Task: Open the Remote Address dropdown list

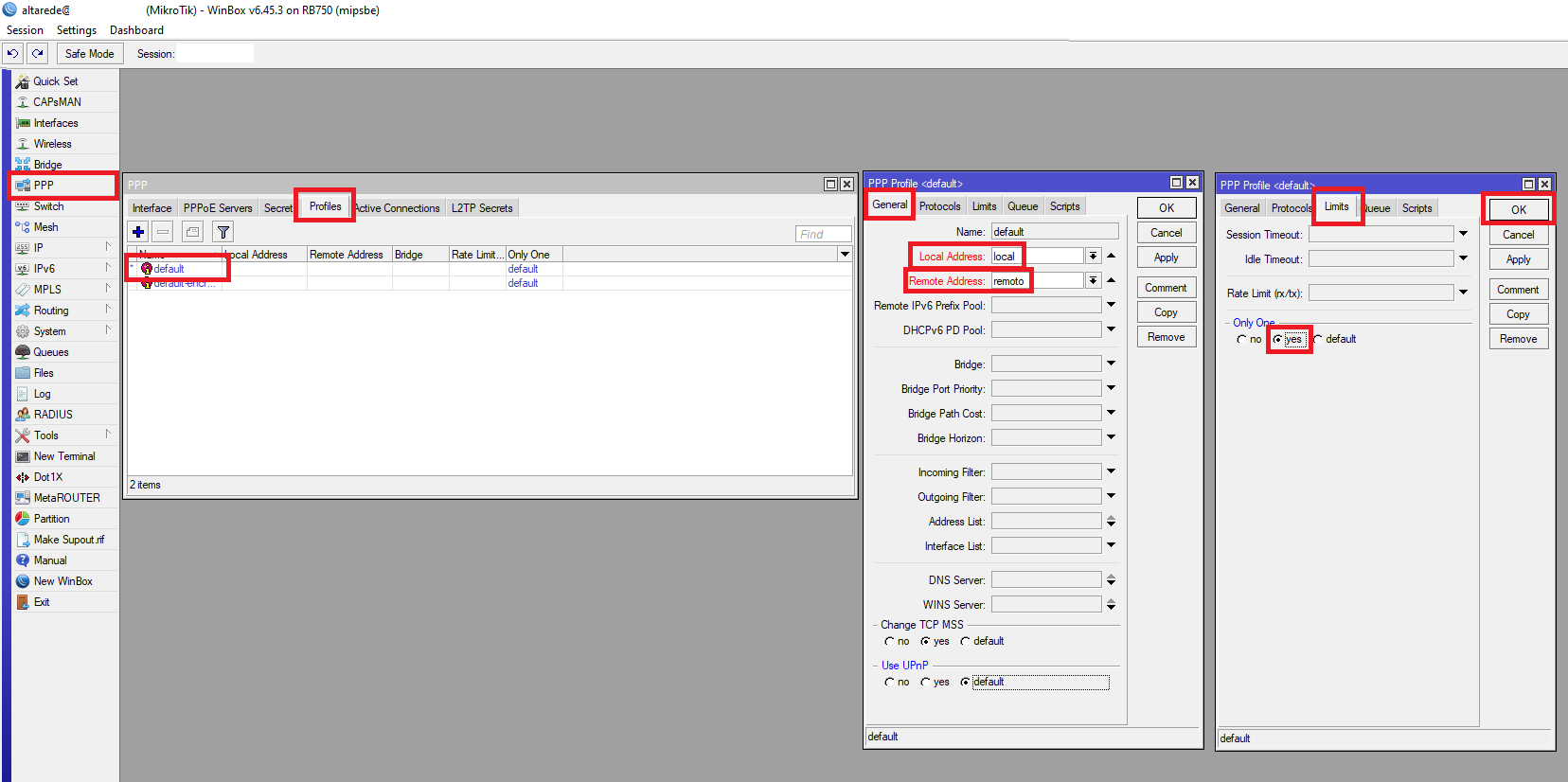Action: (x=1094, y=281)
